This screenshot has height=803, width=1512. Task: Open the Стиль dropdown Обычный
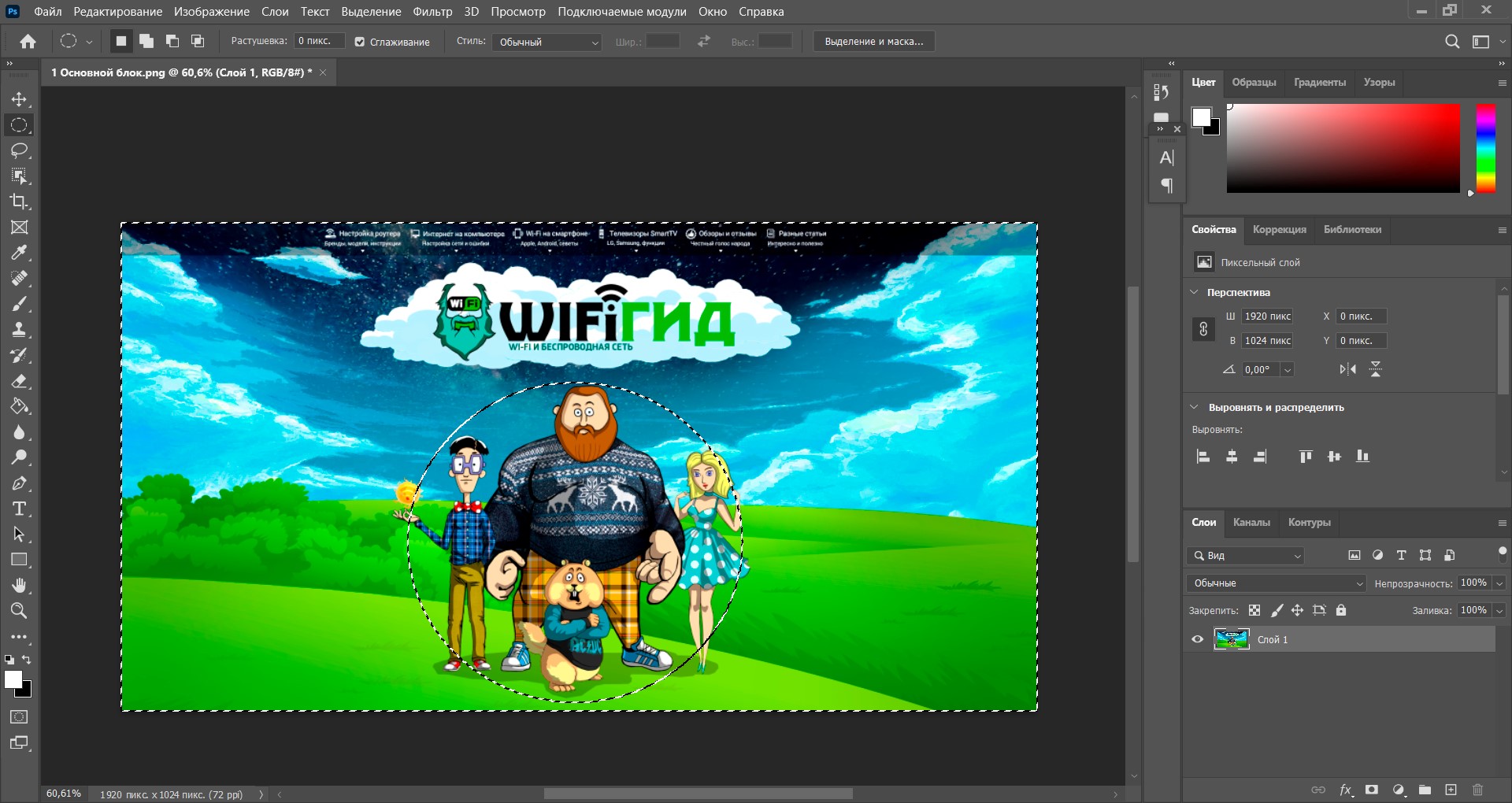coord(547,43)
